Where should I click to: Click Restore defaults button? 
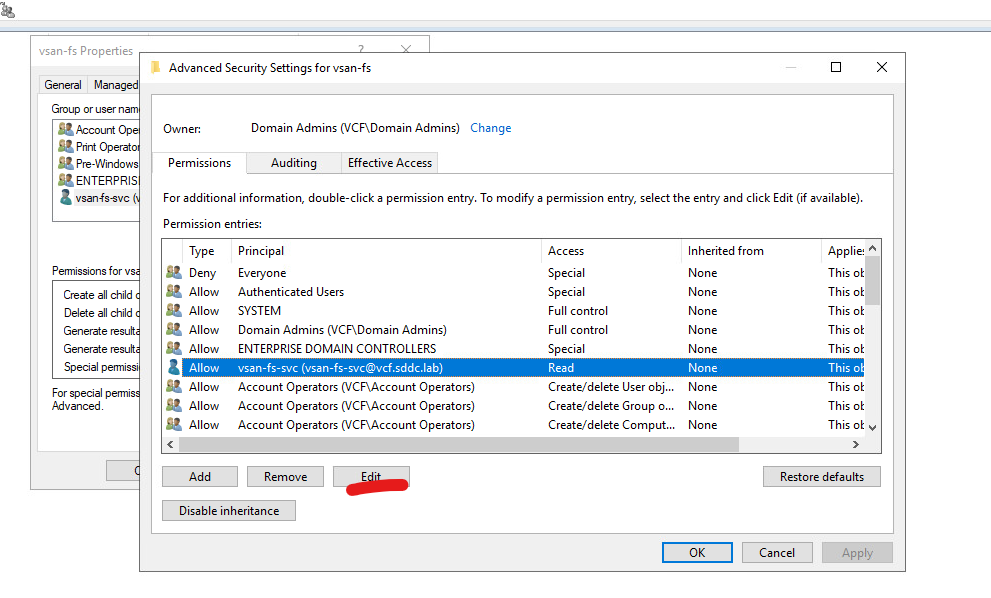click(x=821, y=477)
